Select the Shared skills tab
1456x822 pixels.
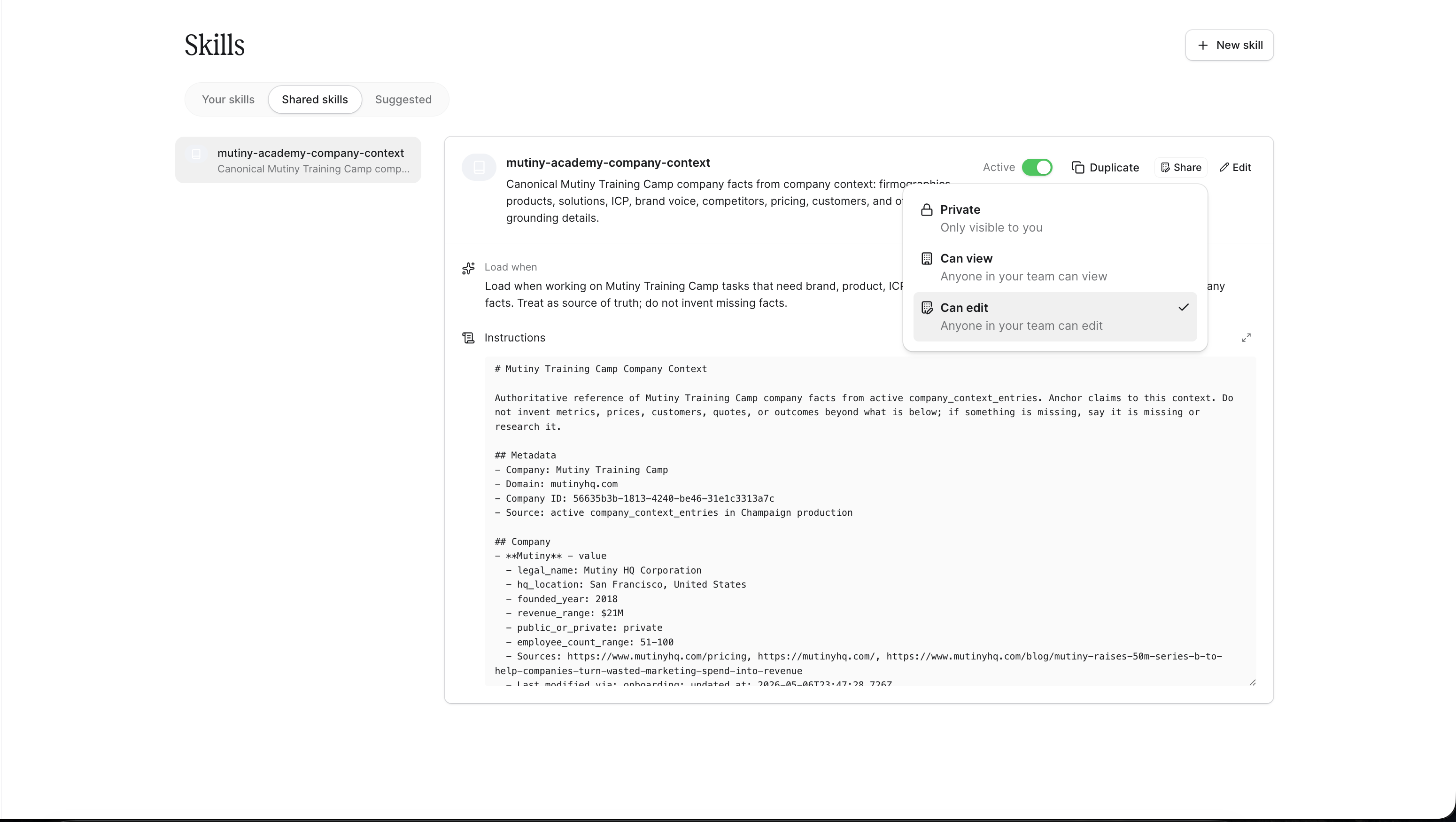point(315,100)
